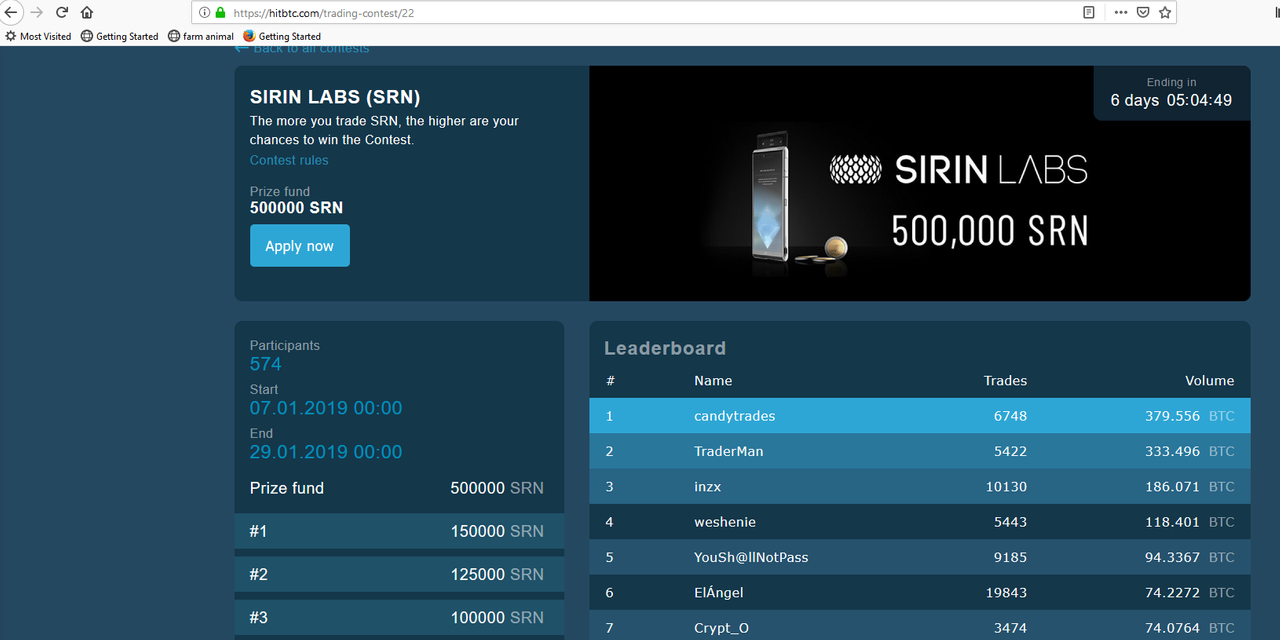The height and width of the screenshot is (640, 1280).
Task: Go back with the browser back arrow
Action: (x=11, y=13)
